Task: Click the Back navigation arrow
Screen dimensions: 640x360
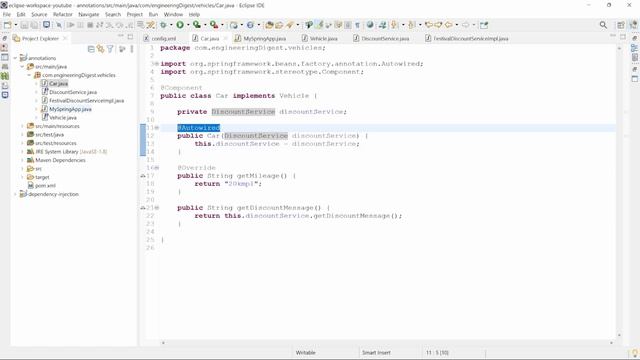Action: coord(449,25)
